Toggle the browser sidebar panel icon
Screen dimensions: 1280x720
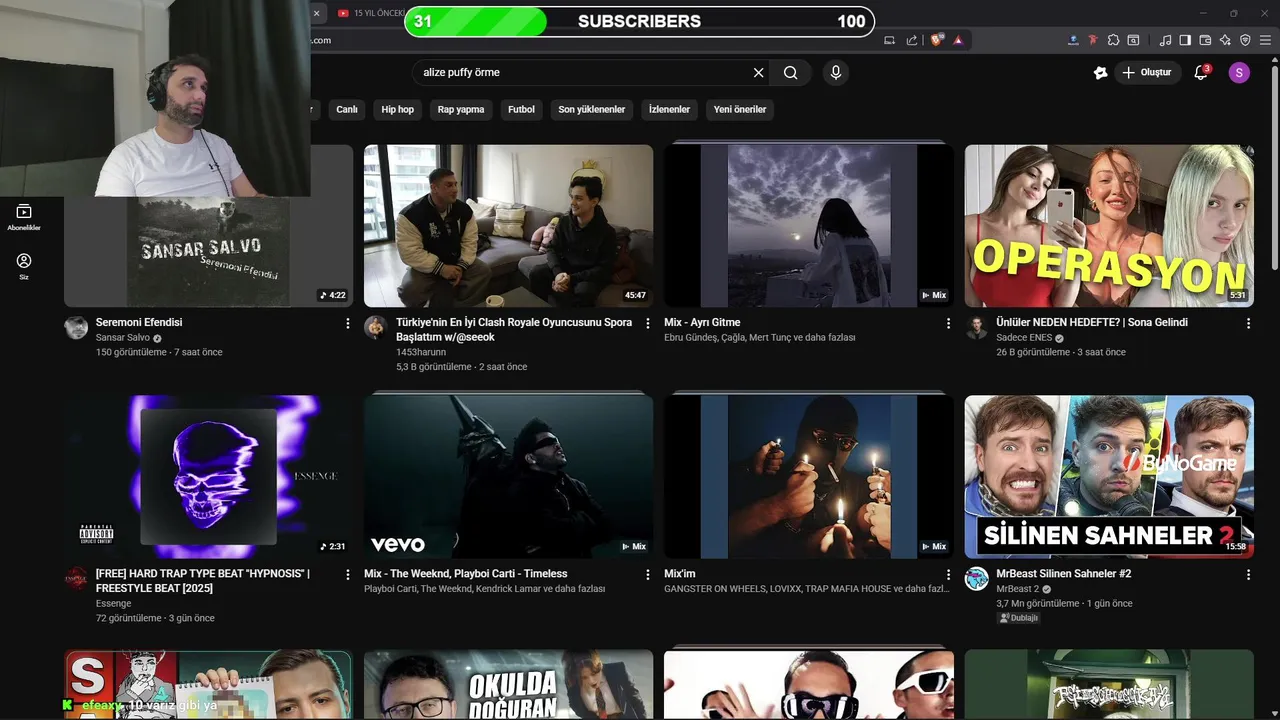coord(1185,40)
